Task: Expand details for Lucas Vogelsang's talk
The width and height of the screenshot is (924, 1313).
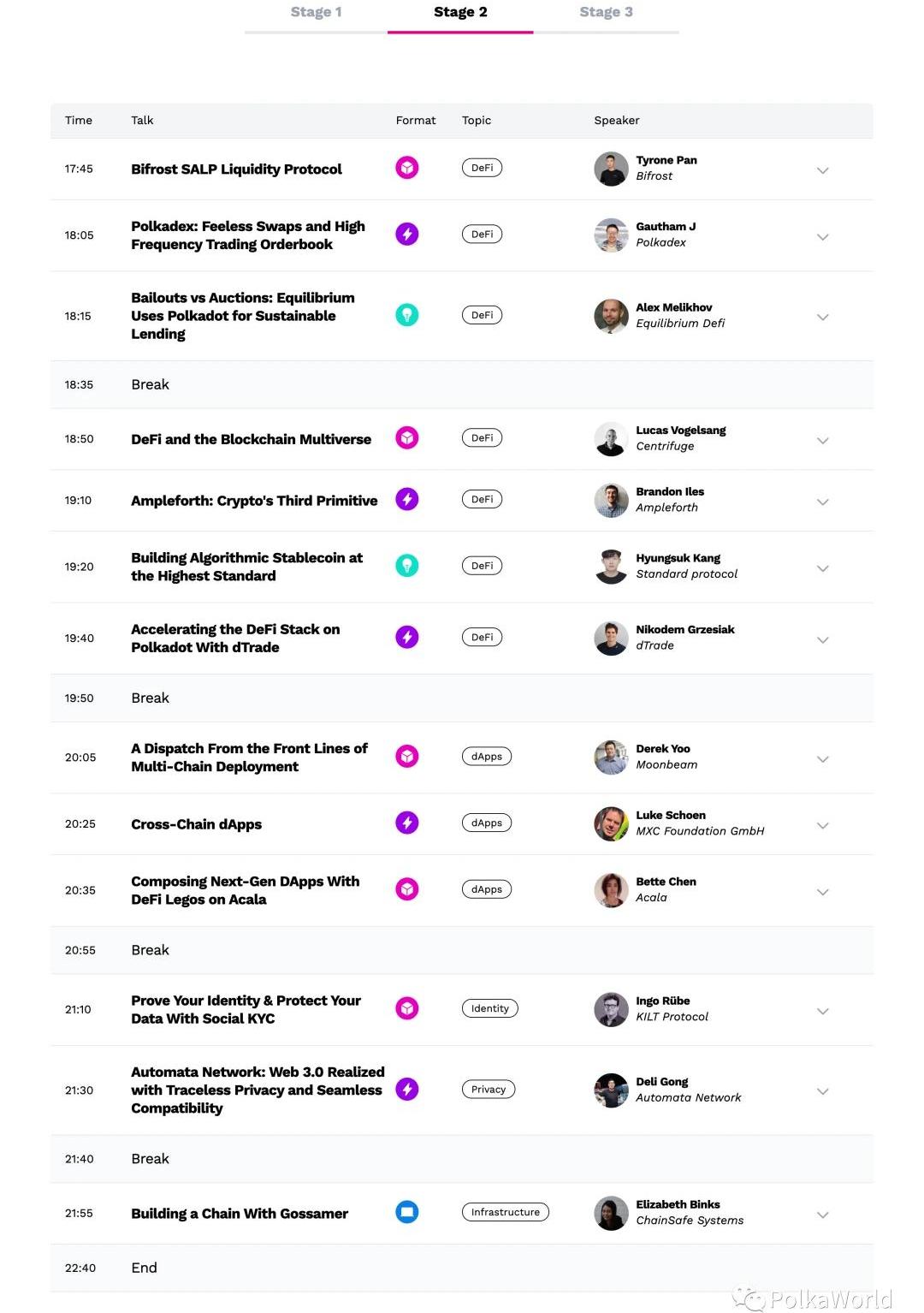Action: 823,441
